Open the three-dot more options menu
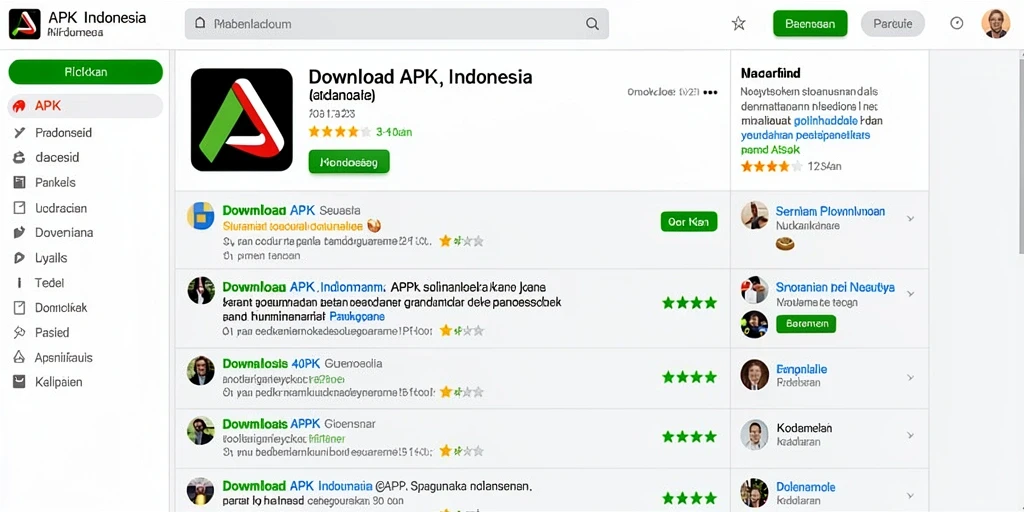The width and height of the screenshot is (1024, 512). [x=711, y=92]
